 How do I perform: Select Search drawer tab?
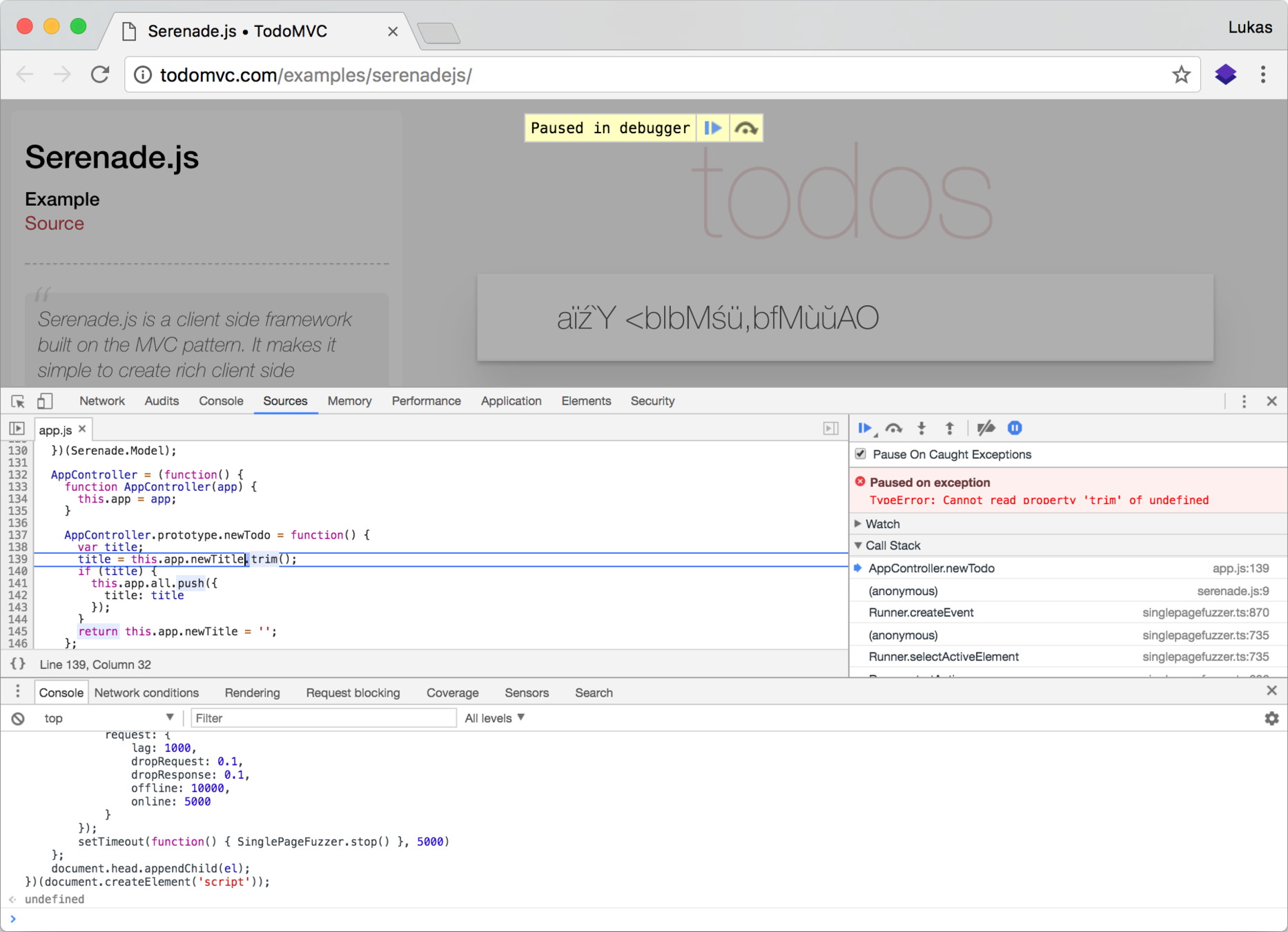(594, 692)
